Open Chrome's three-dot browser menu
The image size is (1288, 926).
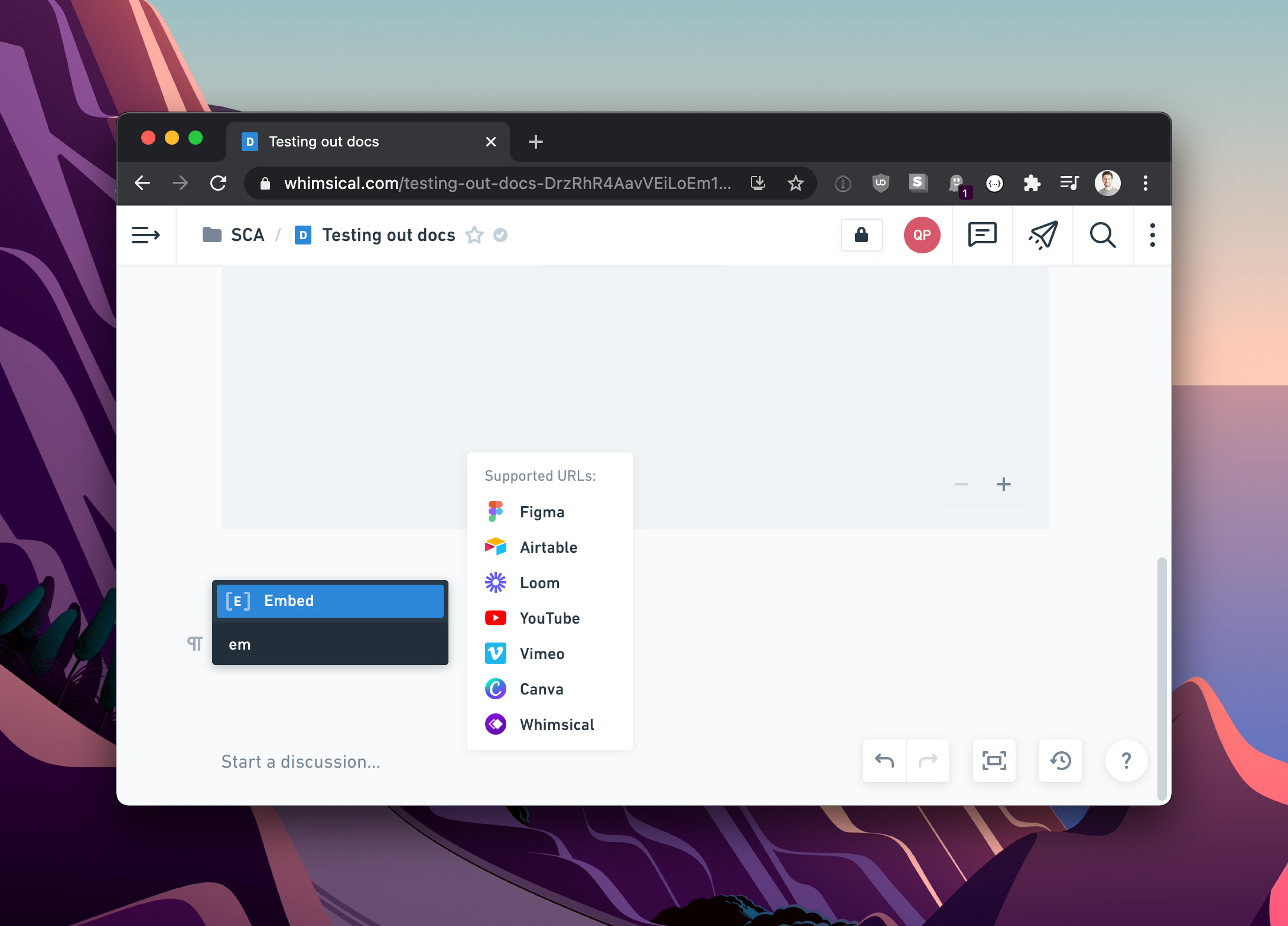click(x=1145, y=183)
